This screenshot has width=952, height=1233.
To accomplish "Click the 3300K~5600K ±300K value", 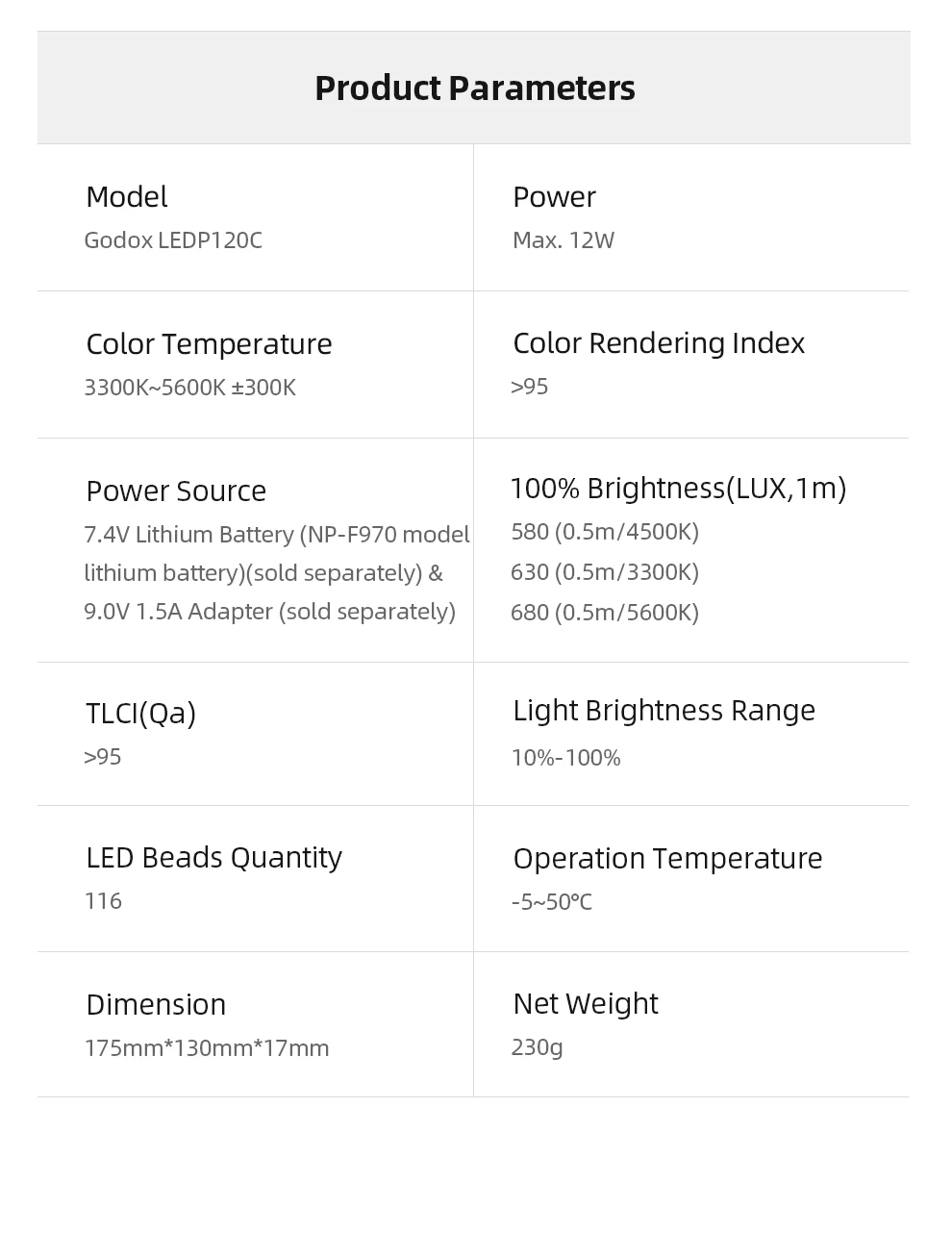I will (x=189, y=388).
